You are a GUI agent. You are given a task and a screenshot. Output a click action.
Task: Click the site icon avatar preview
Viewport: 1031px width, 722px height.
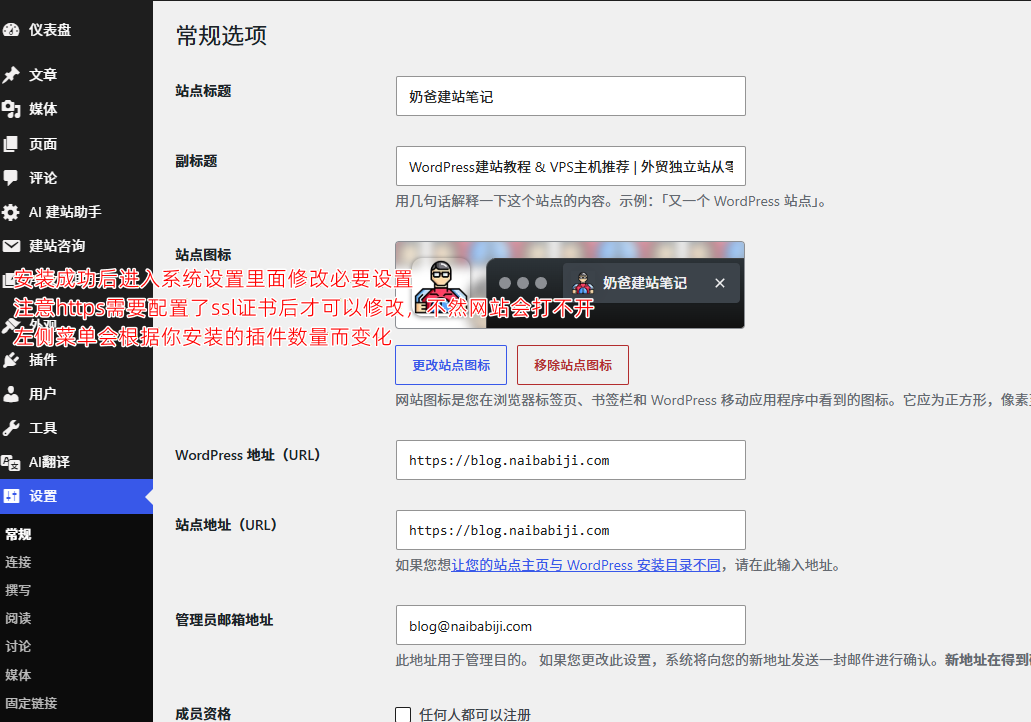tap(441, 287)
